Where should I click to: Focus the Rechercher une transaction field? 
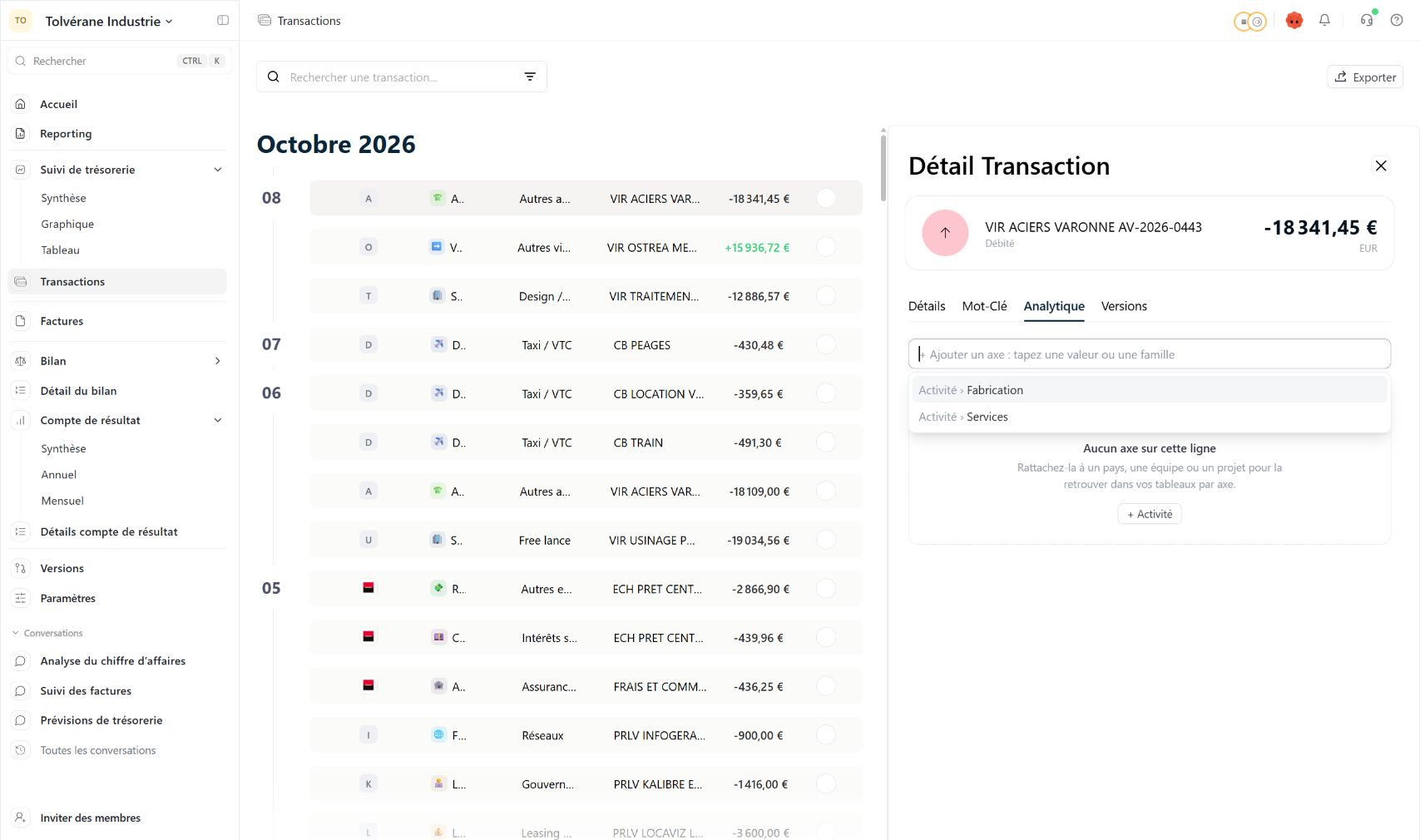402,77
